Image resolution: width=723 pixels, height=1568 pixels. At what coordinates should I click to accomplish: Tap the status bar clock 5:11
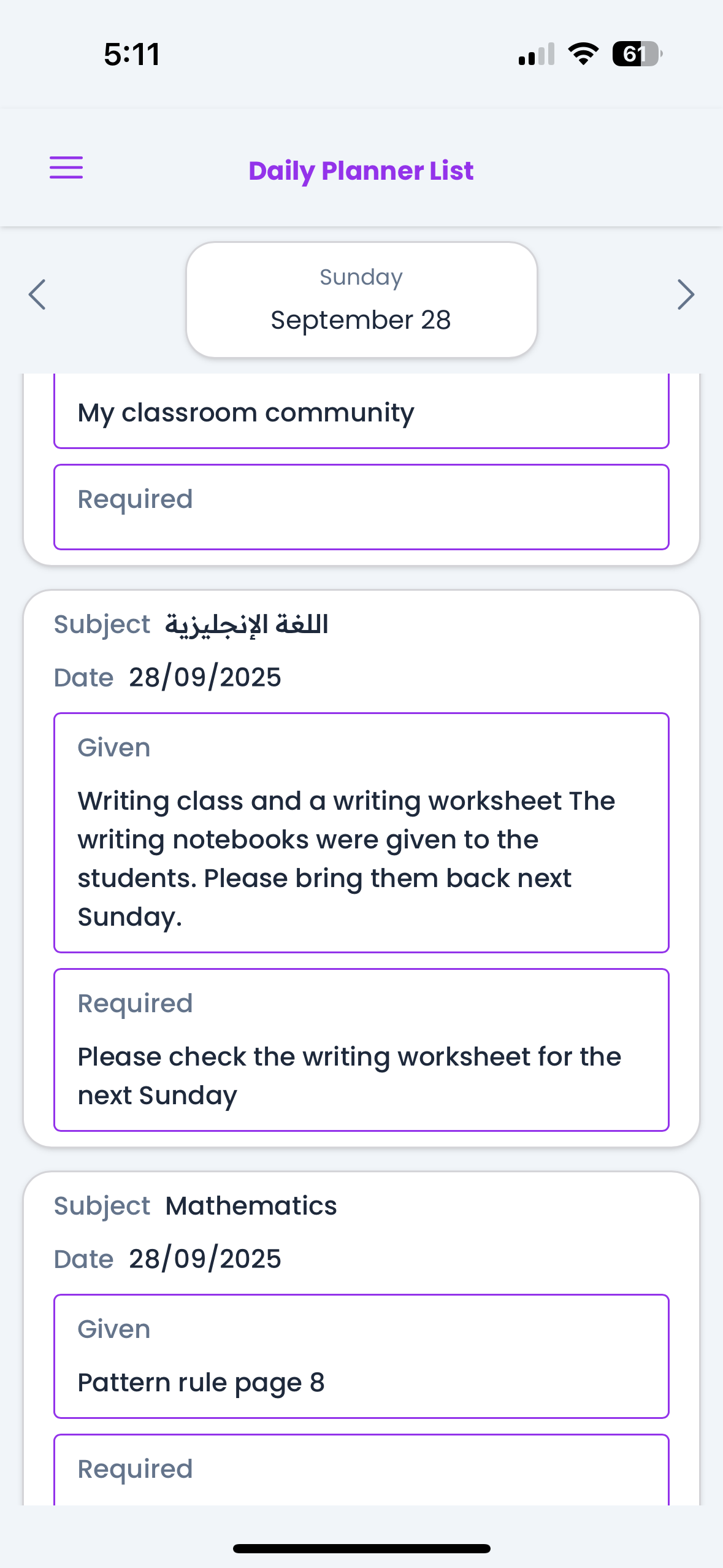(x=132, y=54)
